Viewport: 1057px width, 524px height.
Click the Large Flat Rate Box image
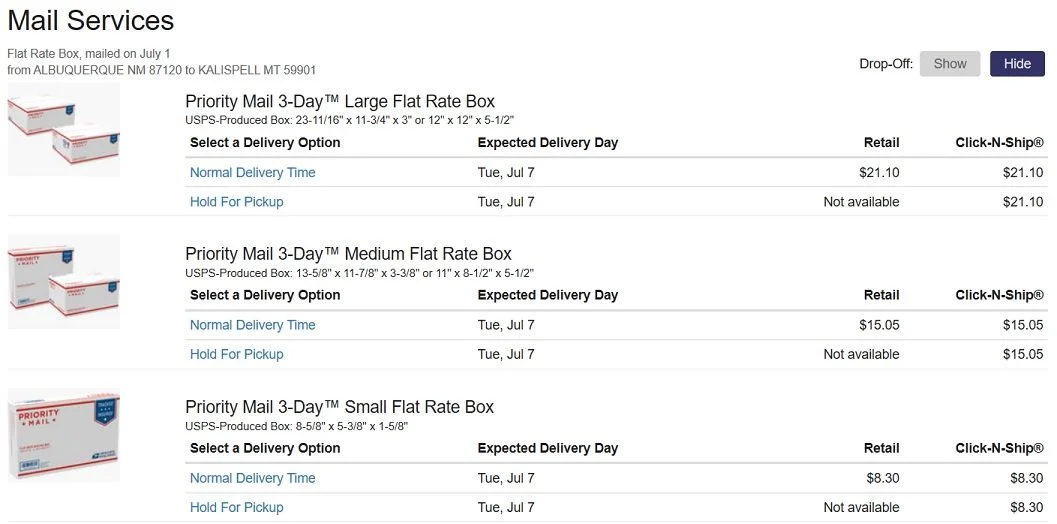[64, 130]
